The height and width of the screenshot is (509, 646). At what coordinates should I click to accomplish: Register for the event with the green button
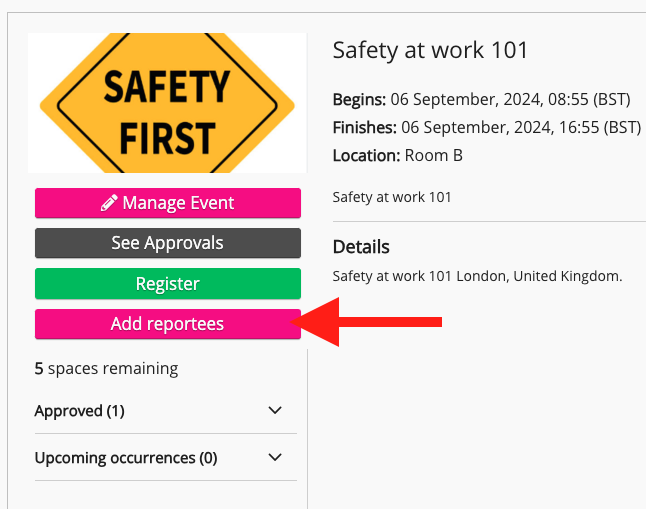(168, 284)
